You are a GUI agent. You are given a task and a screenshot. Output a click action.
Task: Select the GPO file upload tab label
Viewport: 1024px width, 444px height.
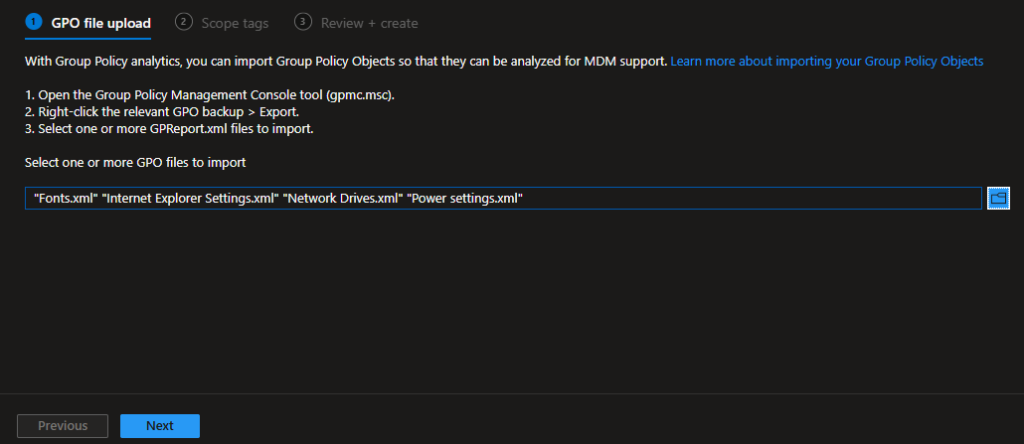(101, 23)
